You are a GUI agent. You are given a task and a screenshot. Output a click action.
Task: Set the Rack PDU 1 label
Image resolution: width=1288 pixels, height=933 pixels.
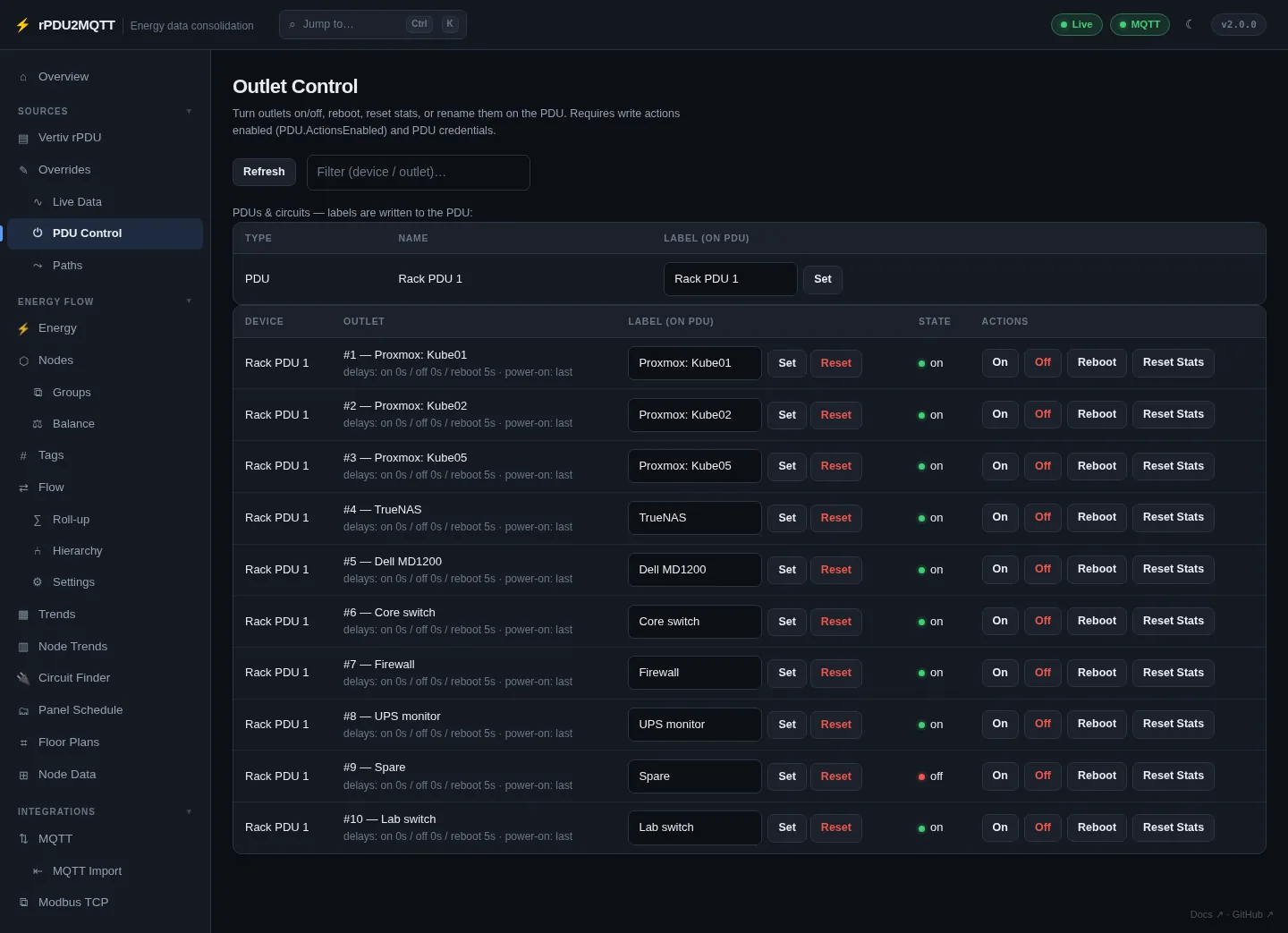[823, 279]
